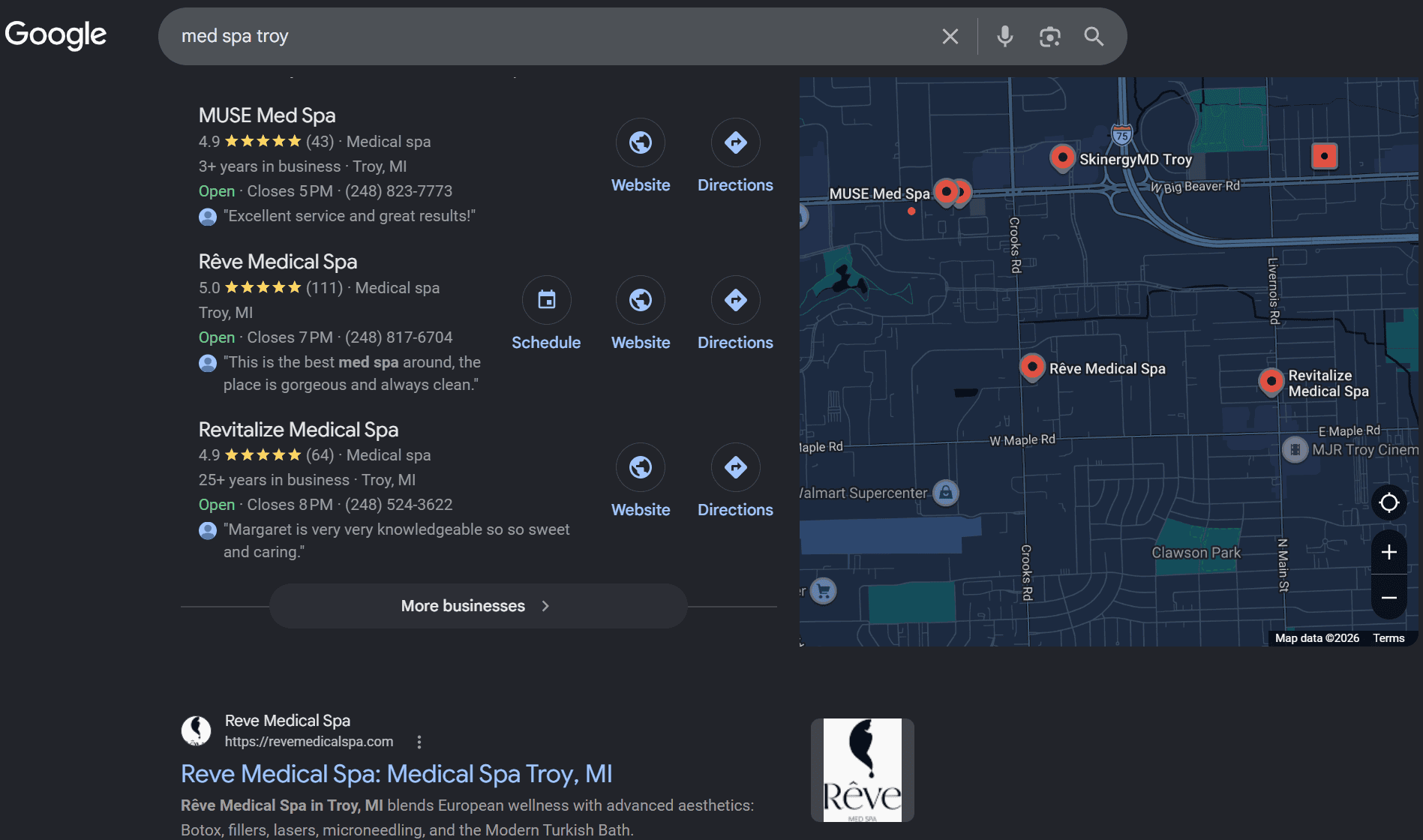Select Rêve Medical Spa map pin
The width and height of the screenshot is (1423, 840).
point(1032,367)
